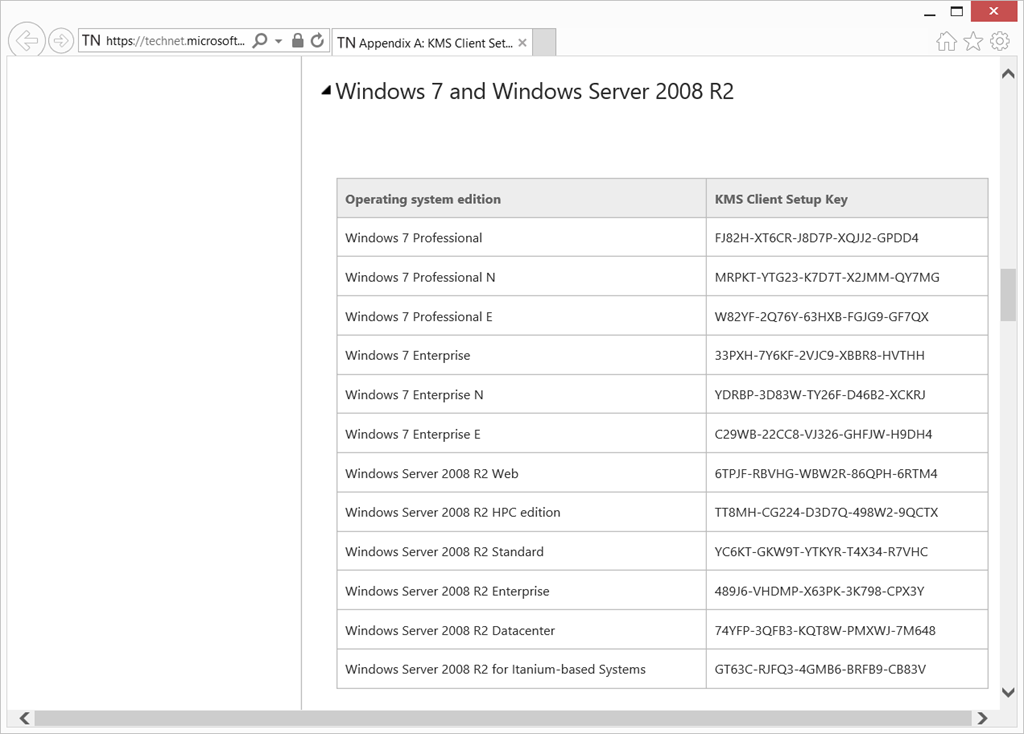1024x734 pixels.
Task: Click the vertical scrollbar down arrow
Action: click(x=1008, y=692)
